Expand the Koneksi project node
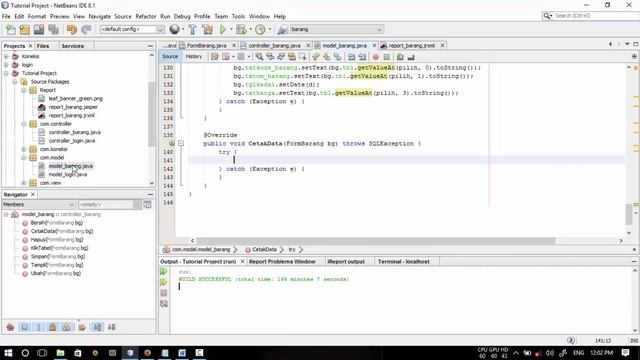The width and height of the screenshot is (640, 360). (6, 56)
